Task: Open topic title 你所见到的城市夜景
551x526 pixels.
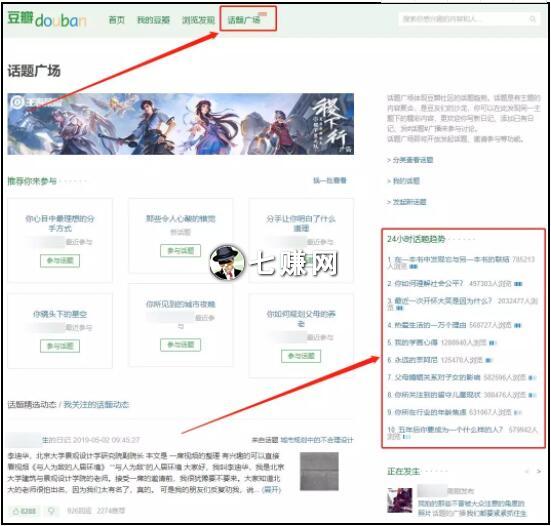Action: pos(181,304)
